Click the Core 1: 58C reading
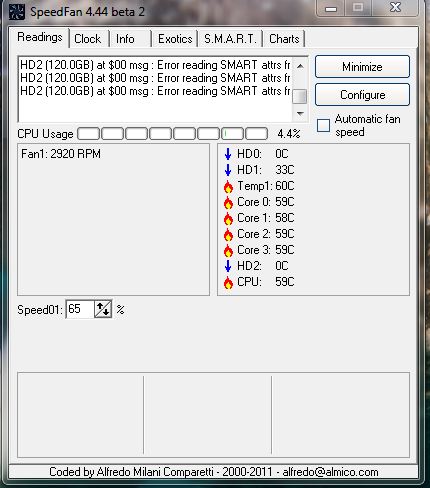This screenshot has width=430, height=488. point(266,218)
